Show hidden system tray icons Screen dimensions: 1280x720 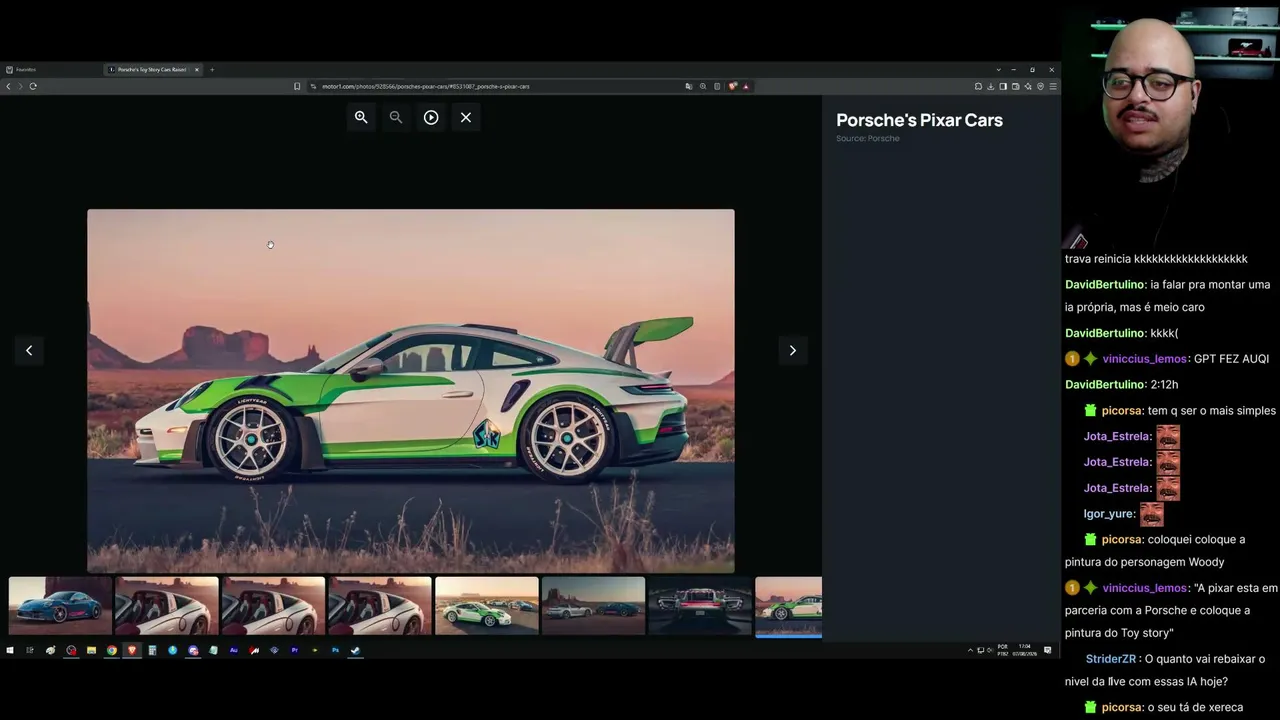pyautogui.click(x=970, y=650)
